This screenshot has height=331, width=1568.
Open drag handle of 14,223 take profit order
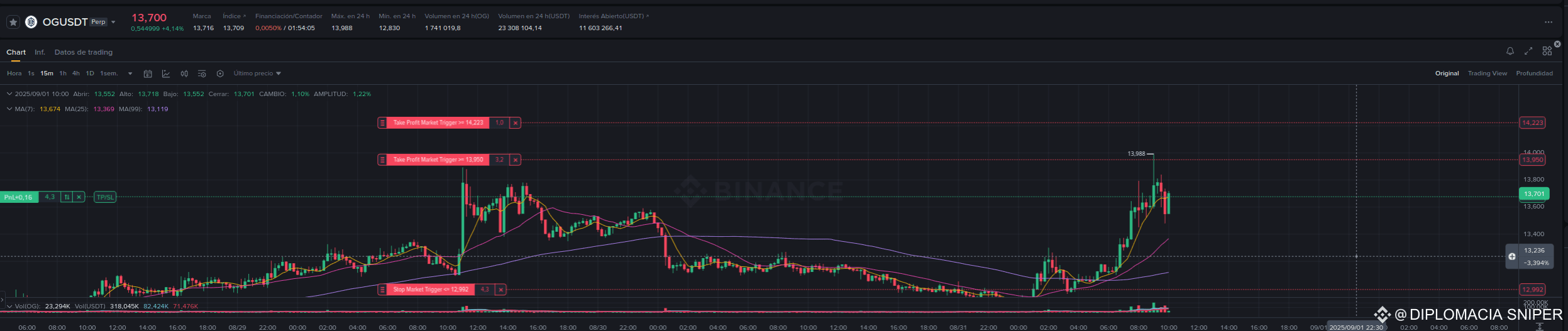pos(382,123)
